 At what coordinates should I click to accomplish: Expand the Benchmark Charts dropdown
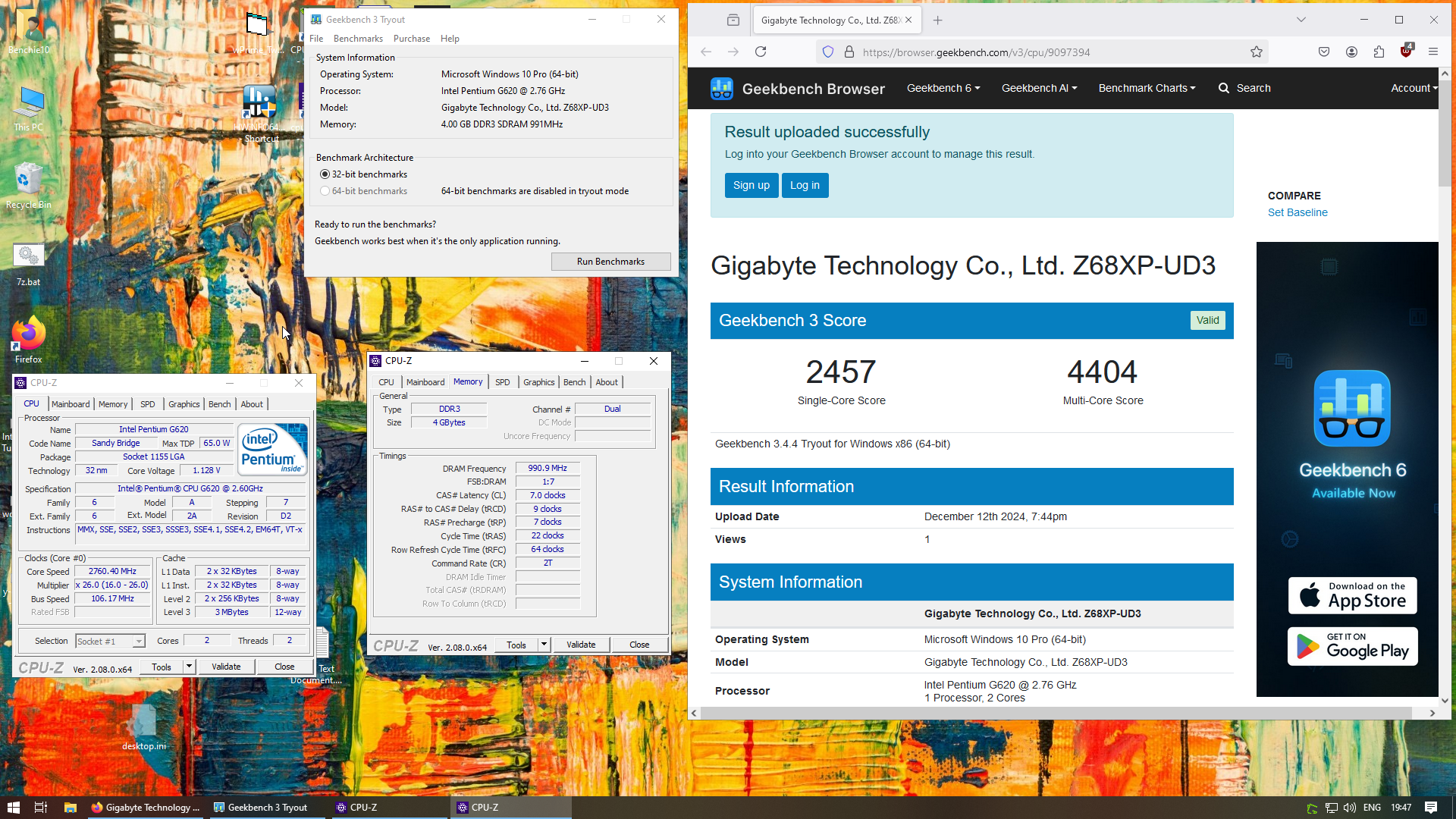click(1147, 88)
